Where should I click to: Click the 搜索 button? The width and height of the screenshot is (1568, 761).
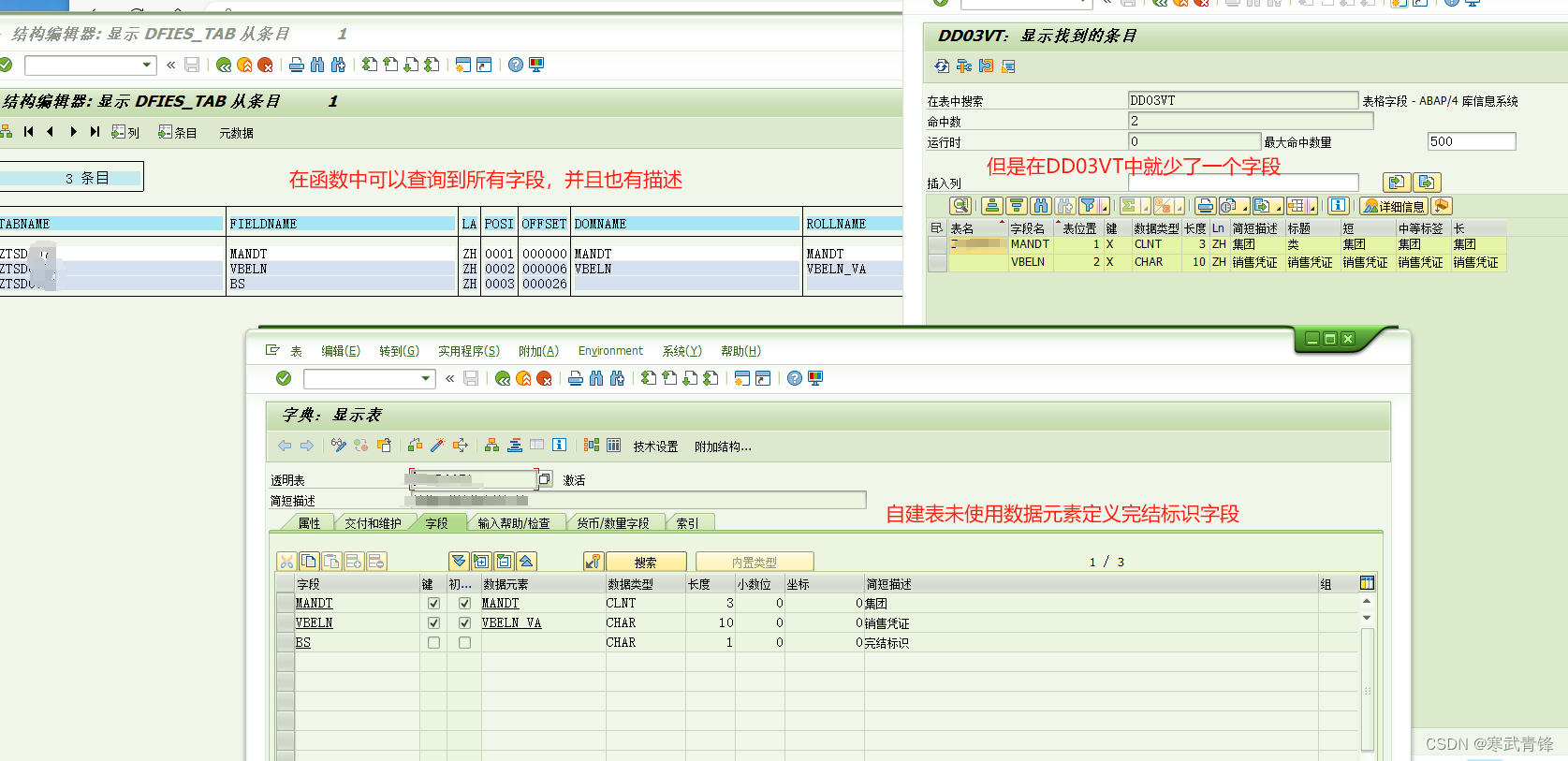pyautogui.click(x=646, y=562)
